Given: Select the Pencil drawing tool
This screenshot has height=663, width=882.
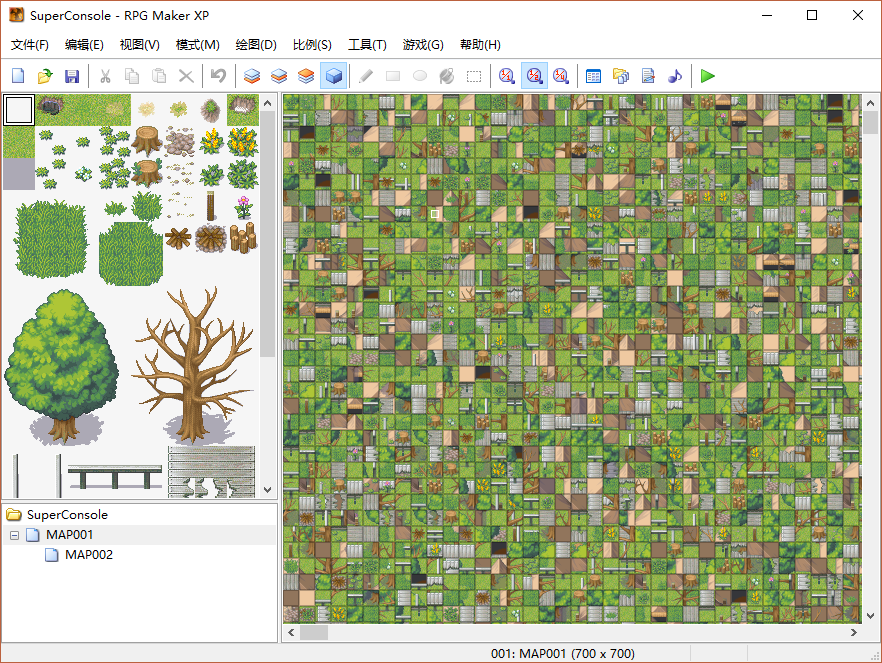Looking at the screenshot, I should (x=366, y=76).
